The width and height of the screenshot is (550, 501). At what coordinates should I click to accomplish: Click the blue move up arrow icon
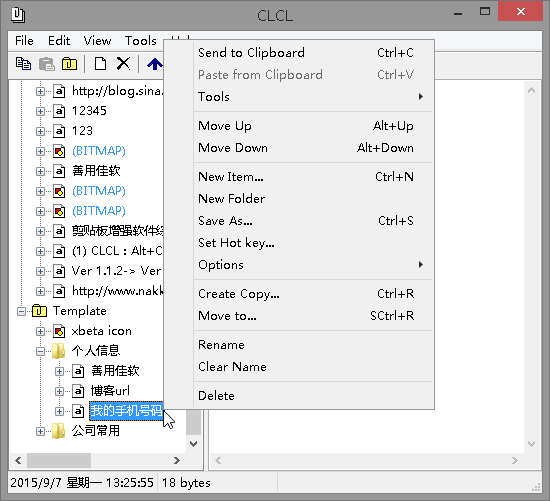click(x=154, y=64)
